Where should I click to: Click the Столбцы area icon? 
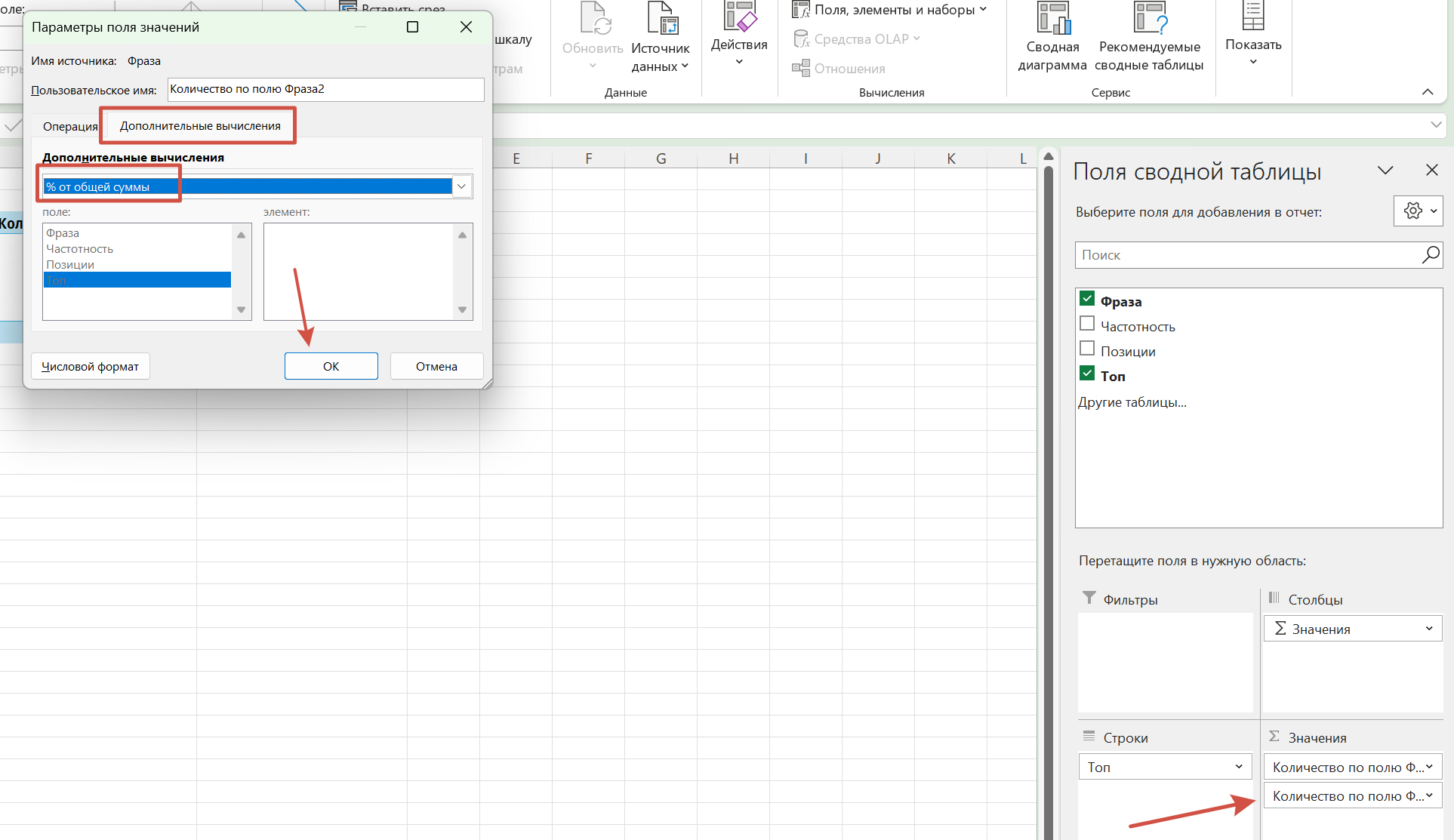(1274, 598)
